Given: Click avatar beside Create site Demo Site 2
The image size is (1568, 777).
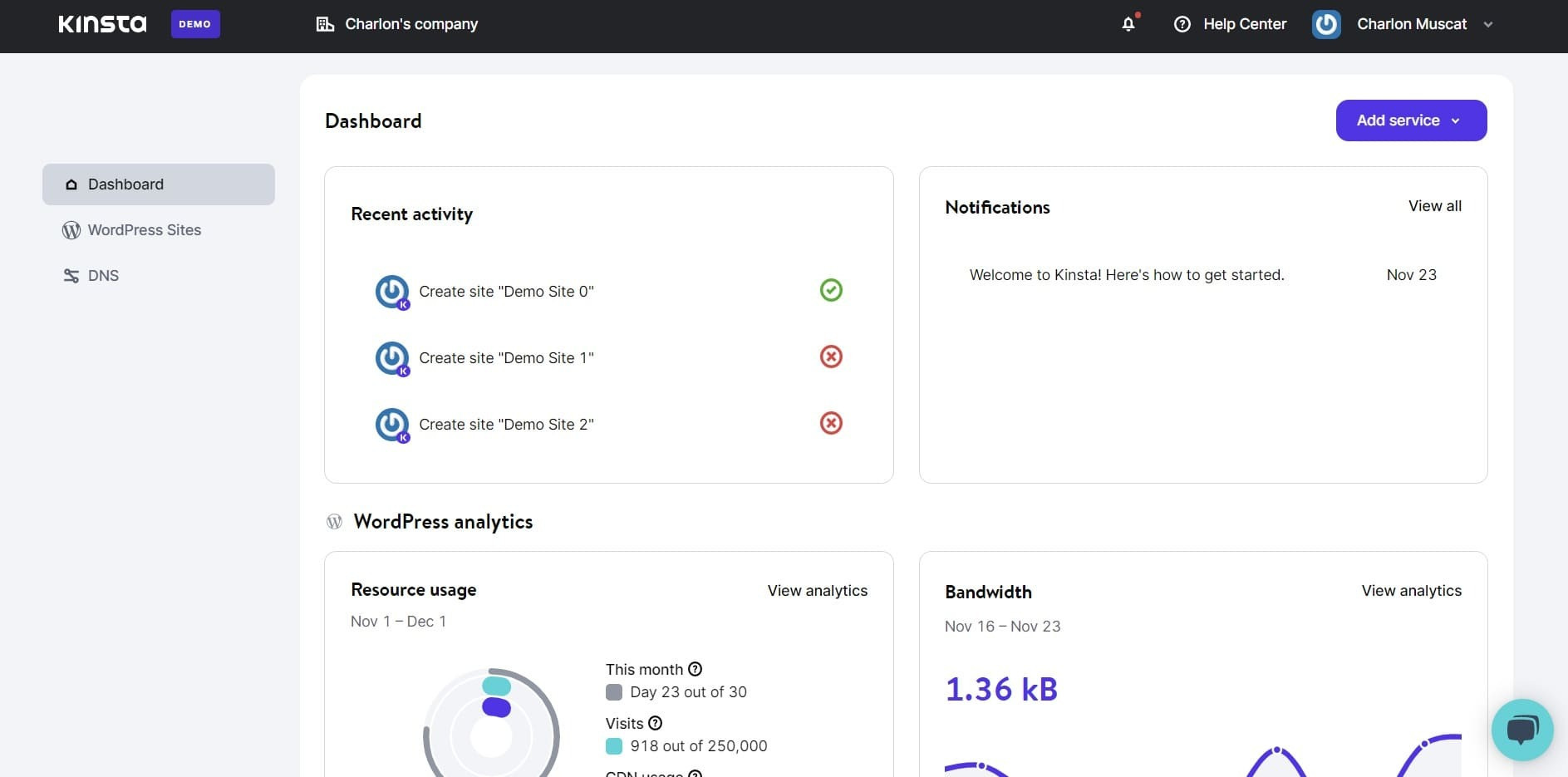Looking at the screenshot, I should click(x=392, y=425).
